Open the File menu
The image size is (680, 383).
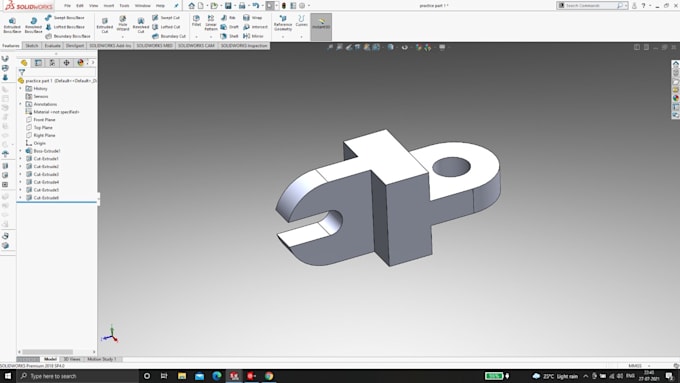point(67,6)
